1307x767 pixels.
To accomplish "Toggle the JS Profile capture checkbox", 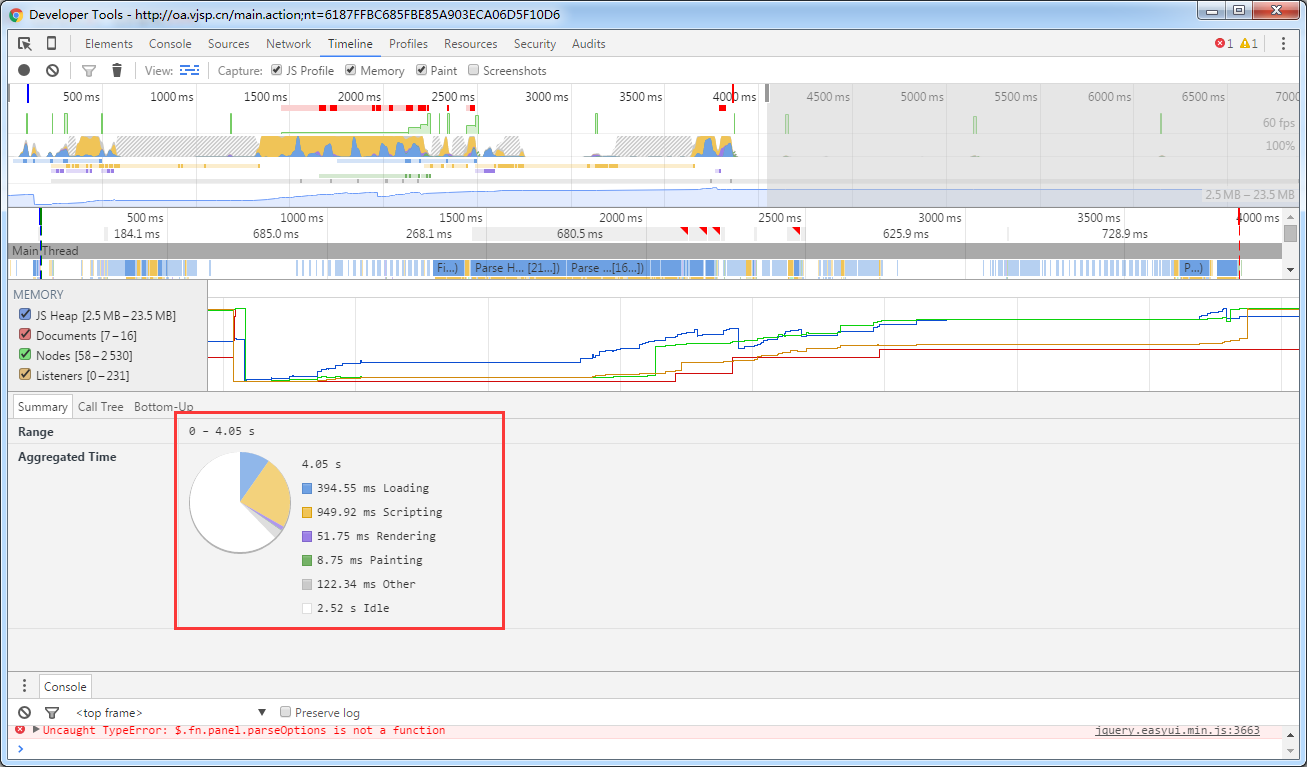I will [277, 71].
